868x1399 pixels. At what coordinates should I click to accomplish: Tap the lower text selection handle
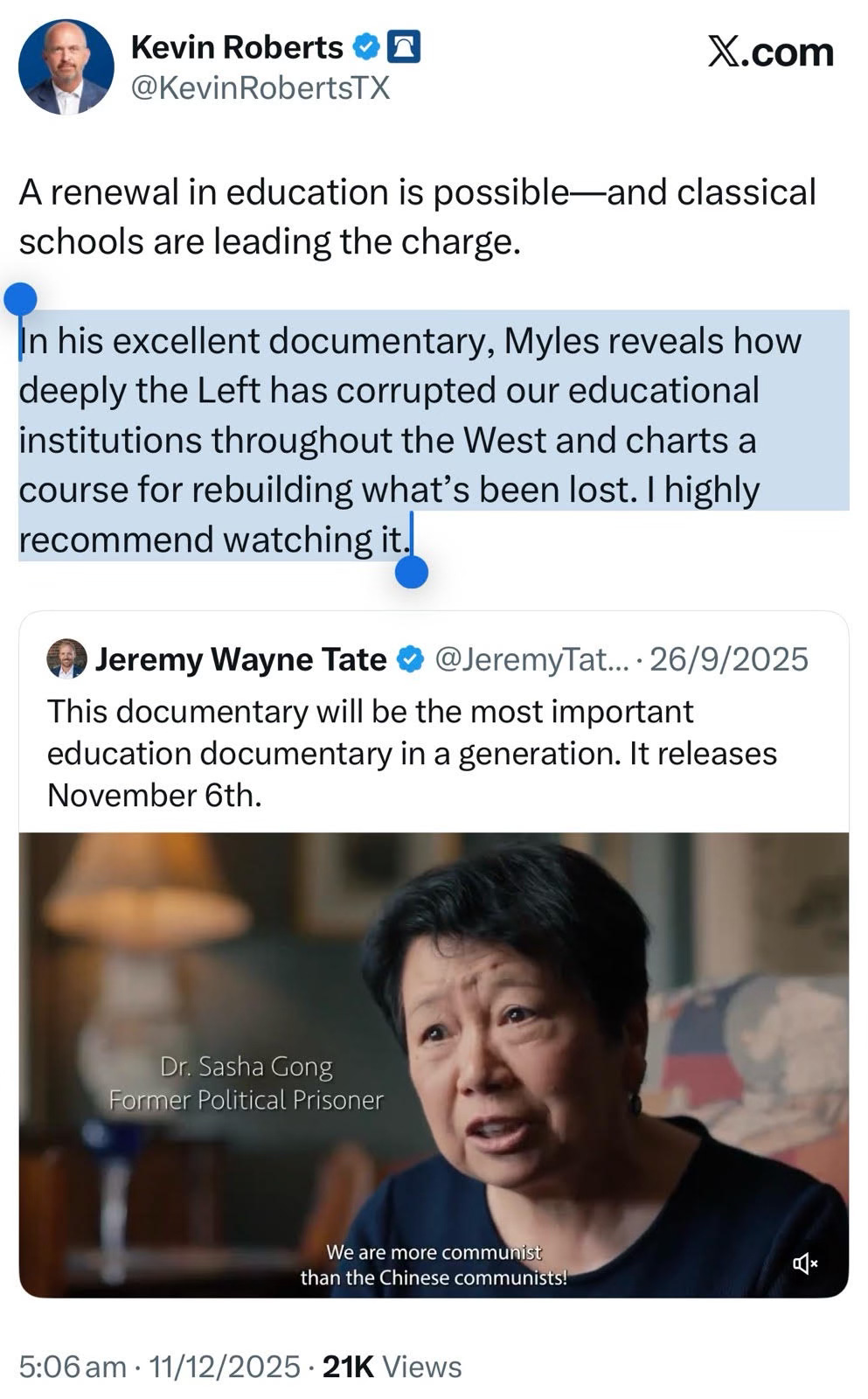coord(412,572)
